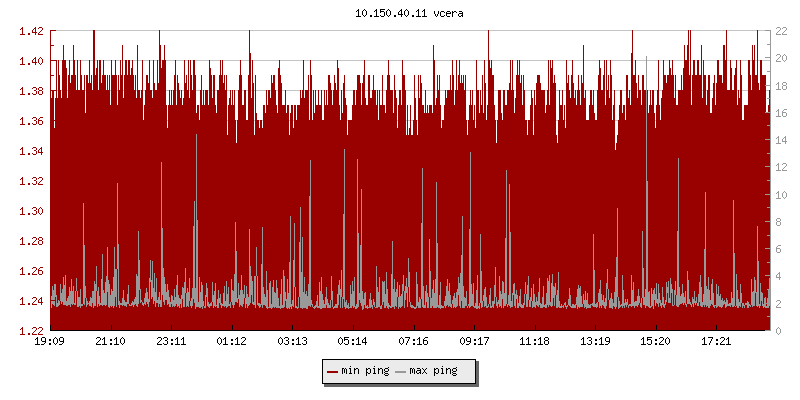Click the 1.42 value on left axis
The image size is (800, 400).
point(31,31)
